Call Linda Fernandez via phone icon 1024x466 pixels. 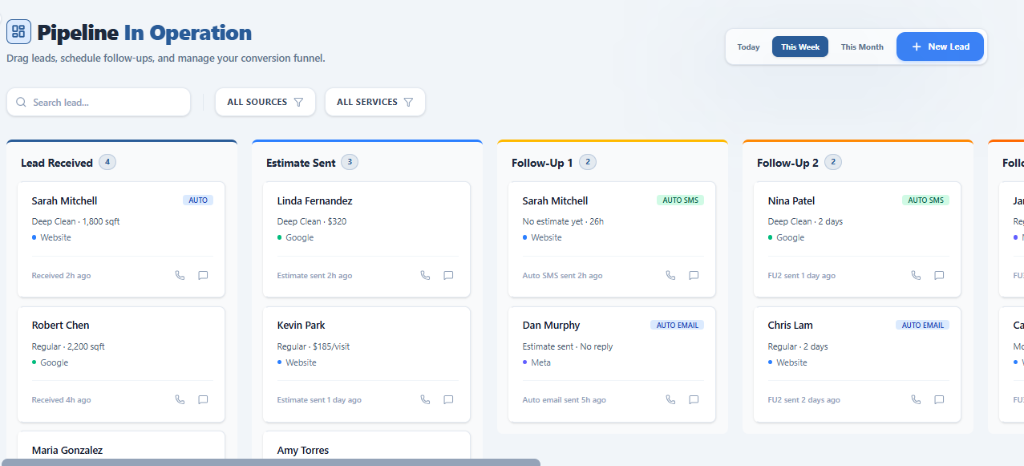coord(425,275)
